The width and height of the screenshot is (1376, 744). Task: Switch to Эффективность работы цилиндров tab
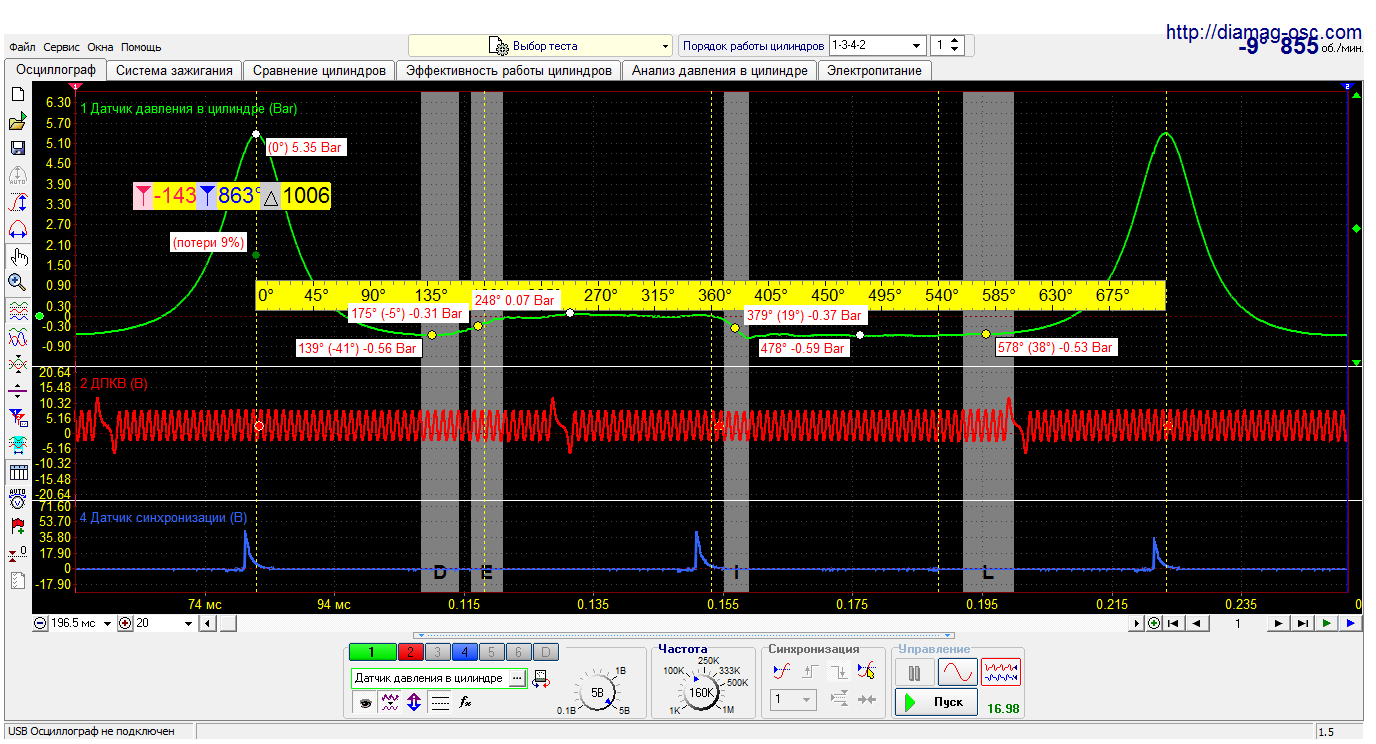(508, 71)
